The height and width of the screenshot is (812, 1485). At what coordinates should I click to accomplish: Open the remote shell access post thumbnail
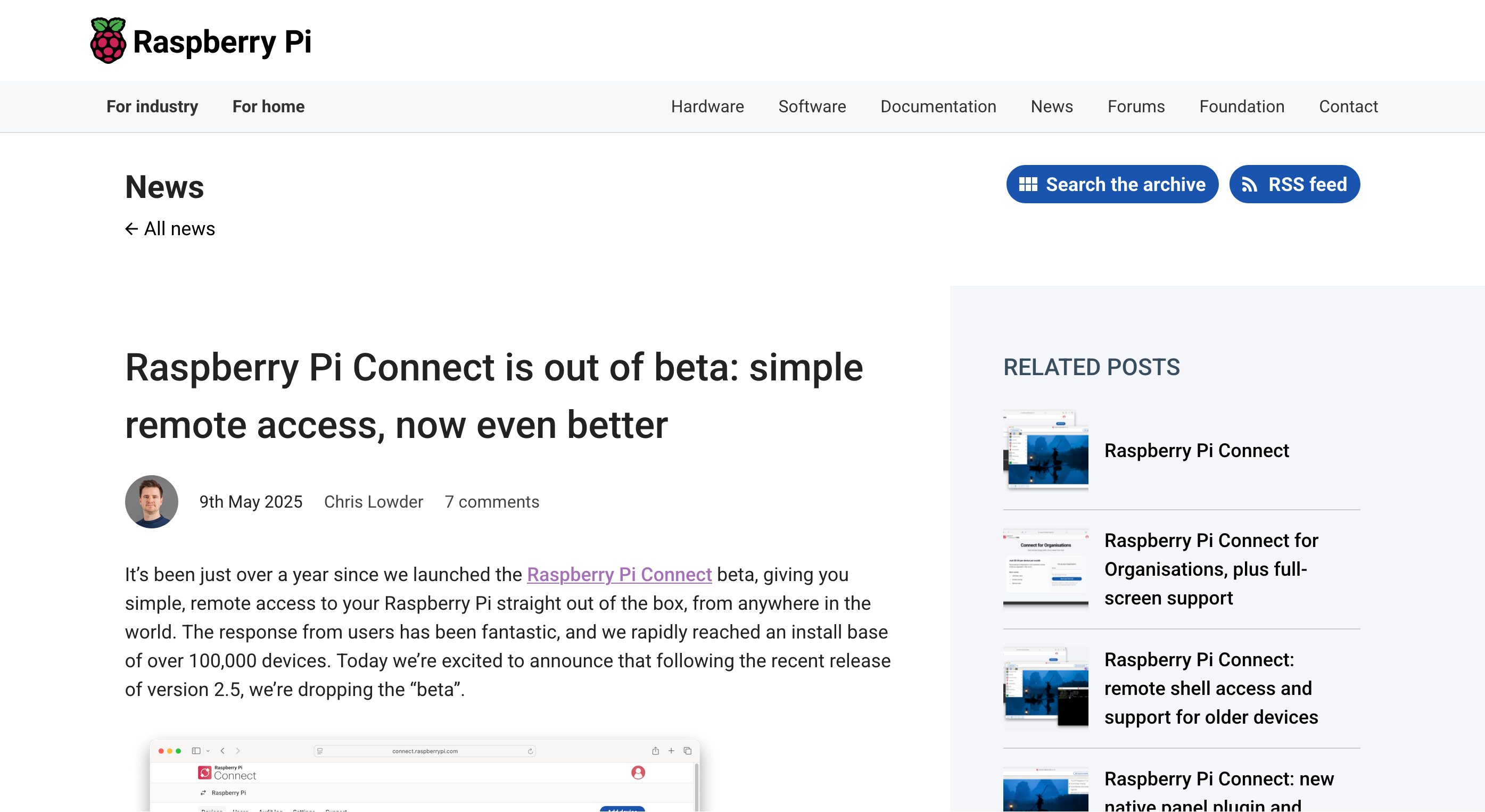pyautogui.click(x=1046, y=688)
